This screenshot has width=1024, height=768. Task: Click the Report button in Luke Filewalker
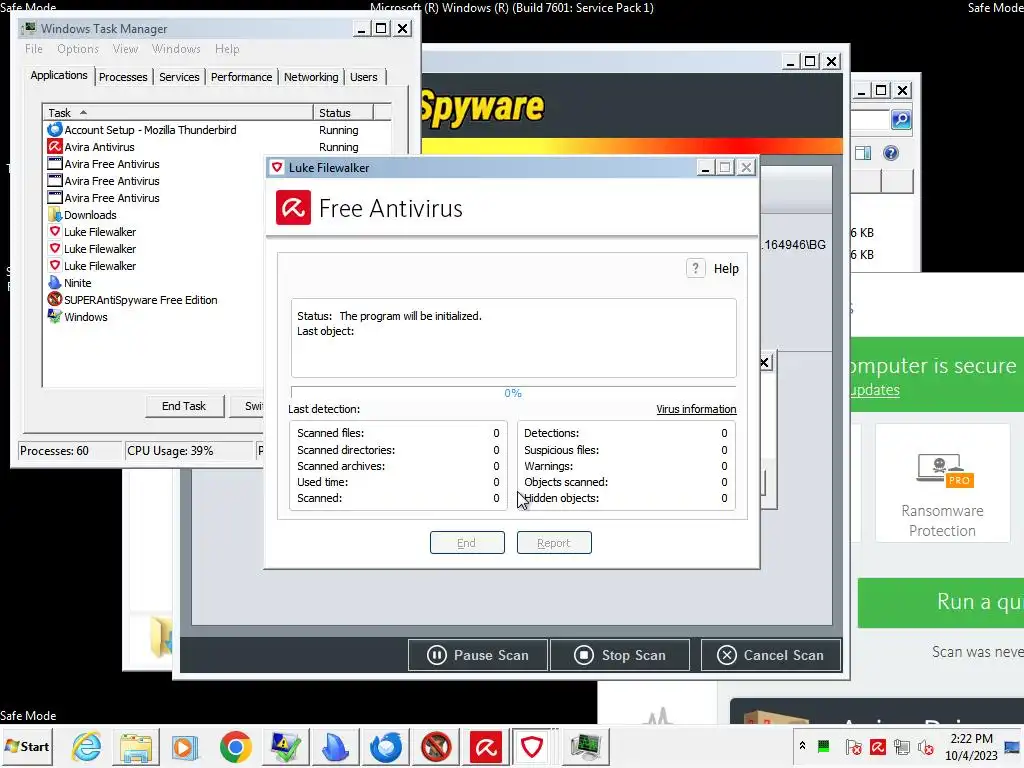click(554, 543)
